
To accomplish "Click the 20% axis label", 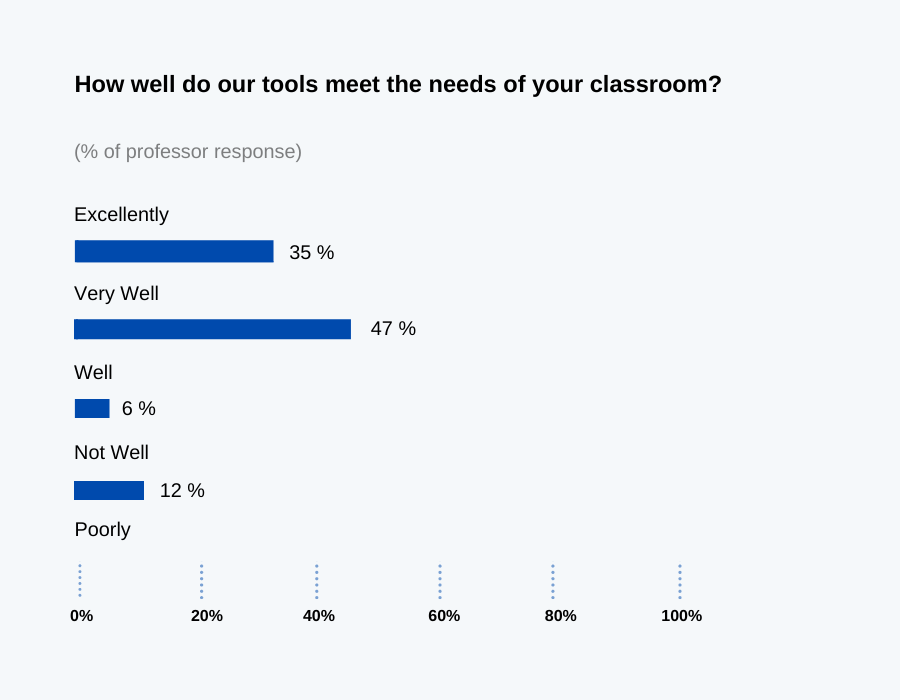I will (207, 616).
